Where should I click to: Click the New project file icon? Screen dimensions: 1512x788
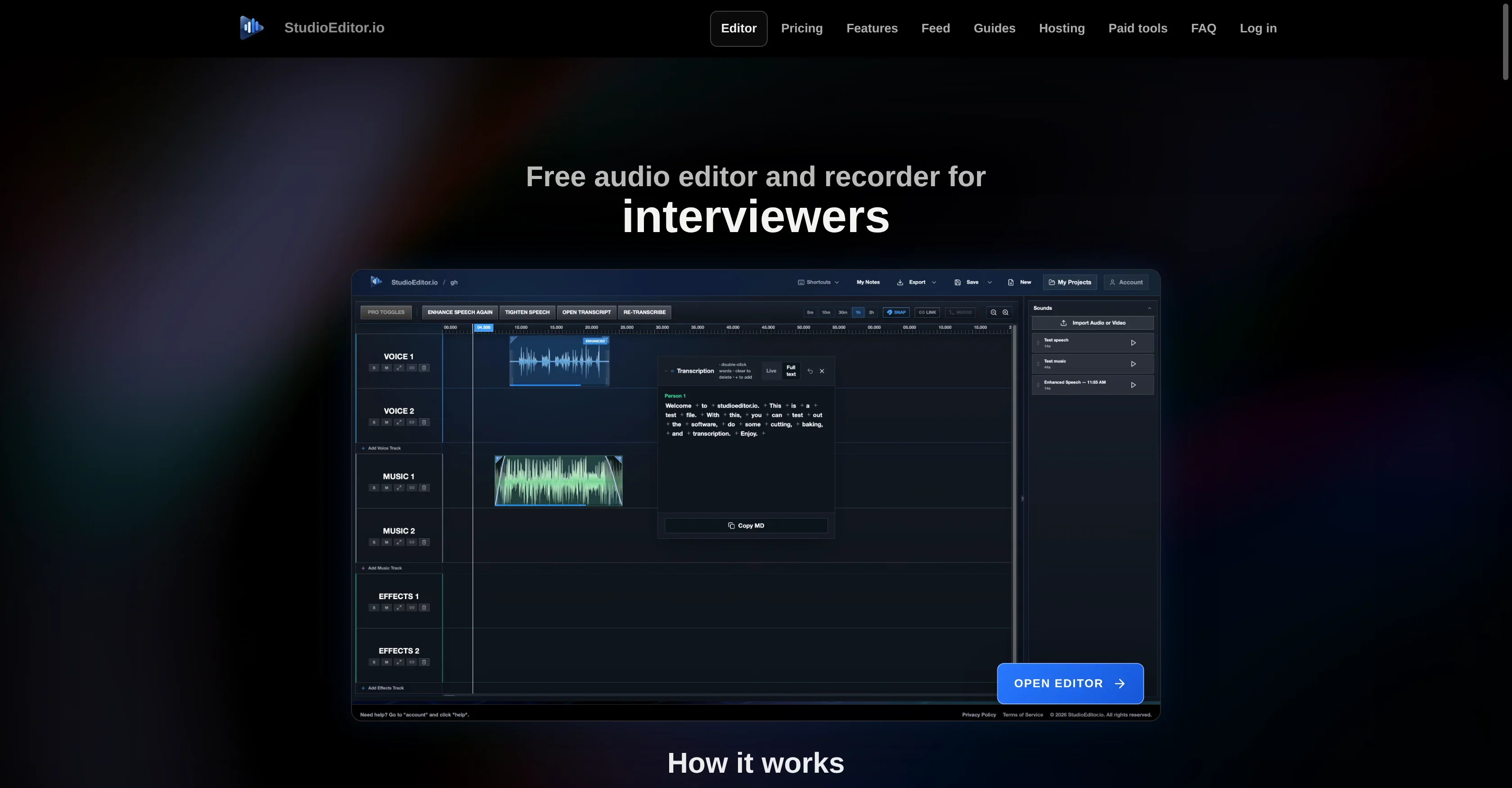[x=1011, y=282]
